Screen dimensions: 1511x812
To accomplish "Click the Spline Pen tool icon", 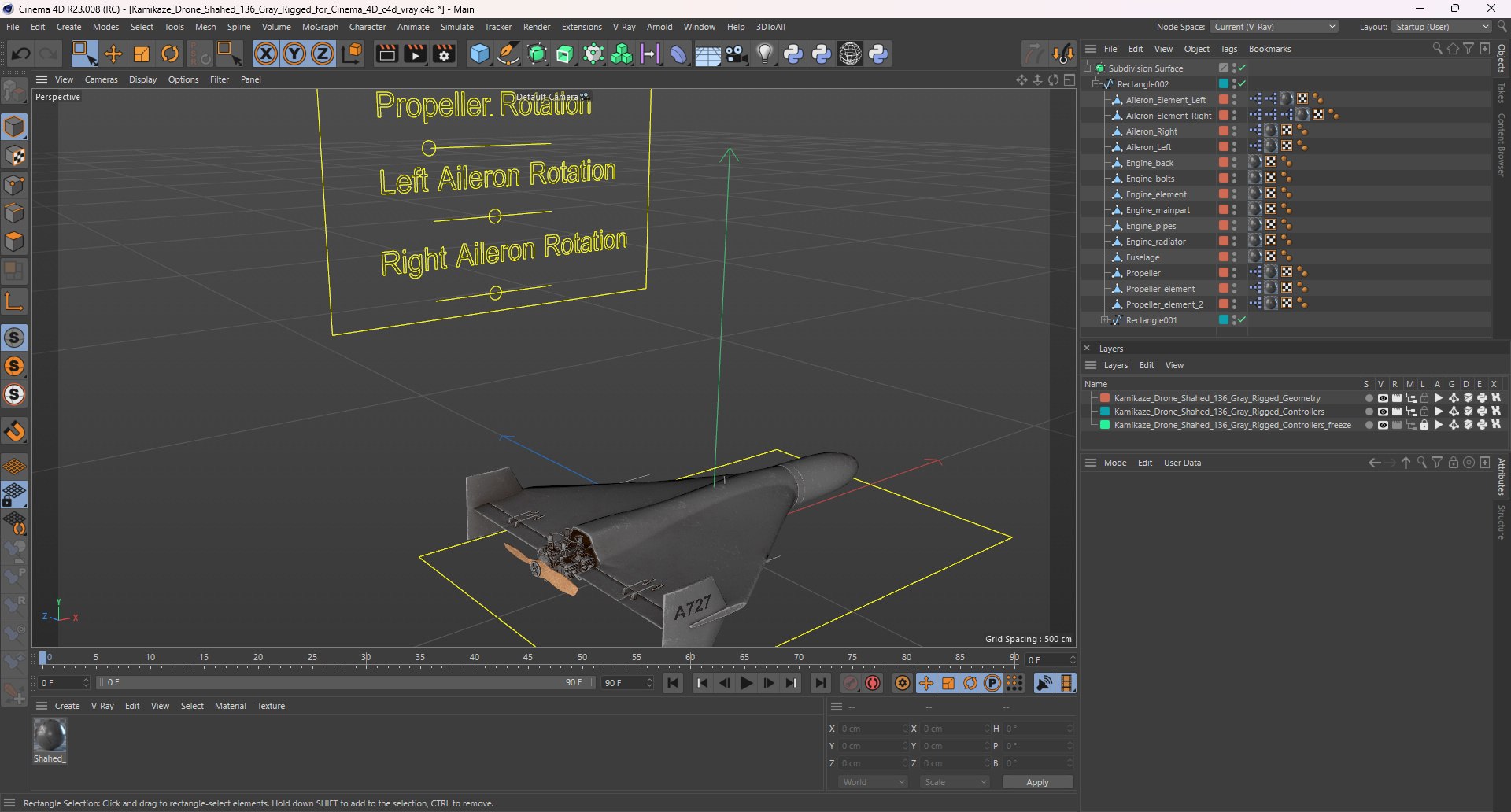I will (508, 54).
